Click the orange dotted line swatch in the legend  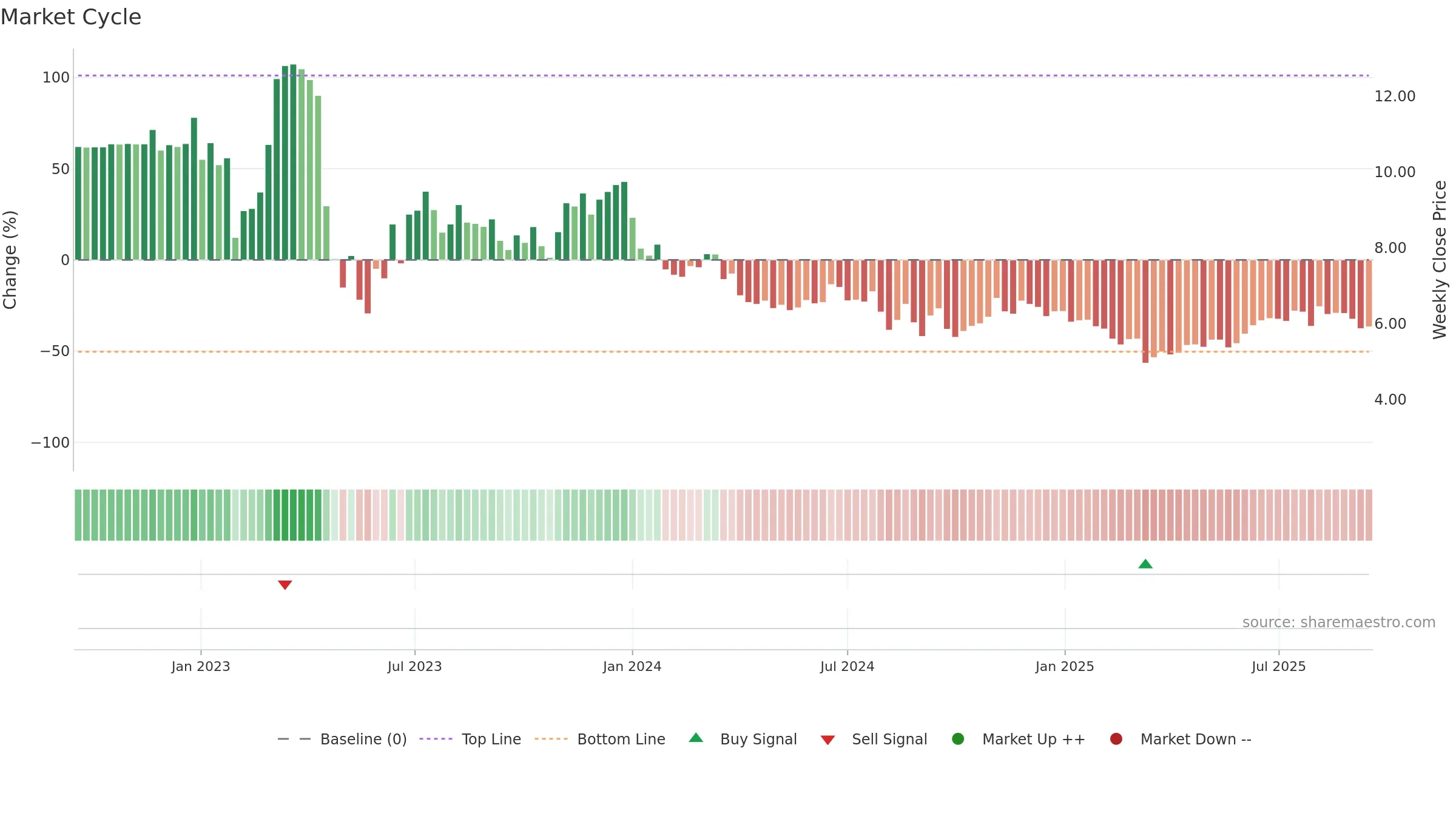coord(551,739)
